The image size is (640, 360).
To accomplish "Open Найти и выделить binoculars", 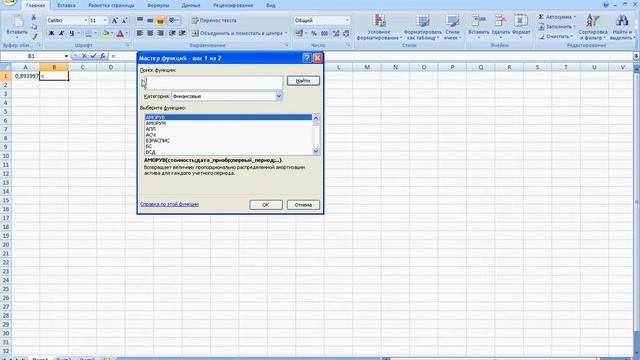I will tap(622, 27).
